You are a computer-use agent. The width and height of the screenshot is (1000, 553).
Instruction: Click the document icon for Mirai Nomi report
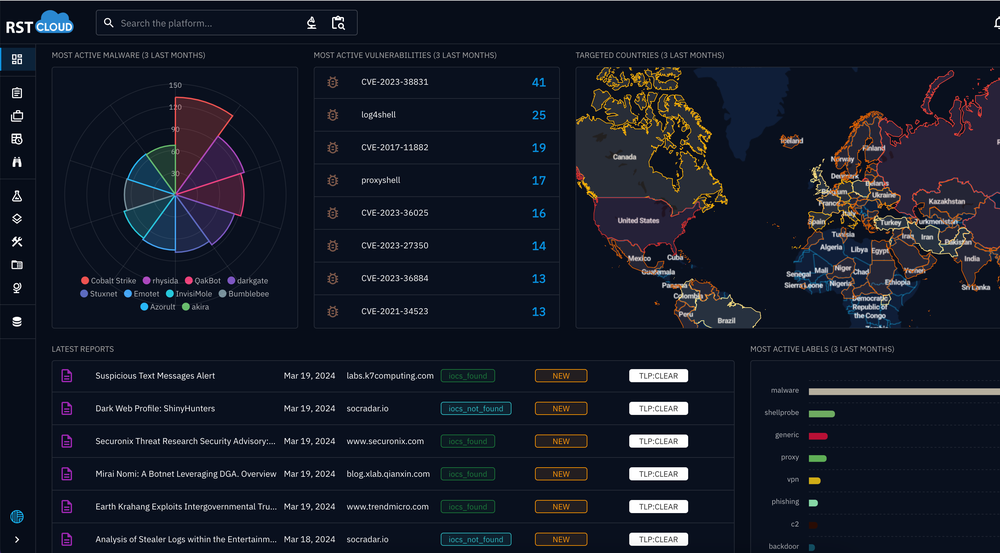click(x=67, y=474)
